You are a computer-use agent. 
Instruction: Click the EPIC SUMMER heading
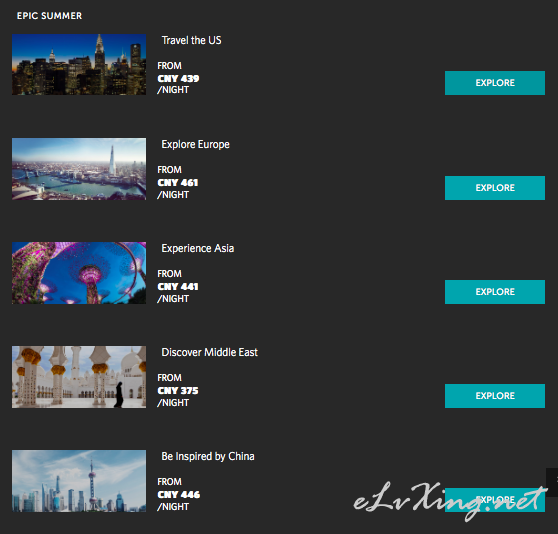[x=49, y=16]
